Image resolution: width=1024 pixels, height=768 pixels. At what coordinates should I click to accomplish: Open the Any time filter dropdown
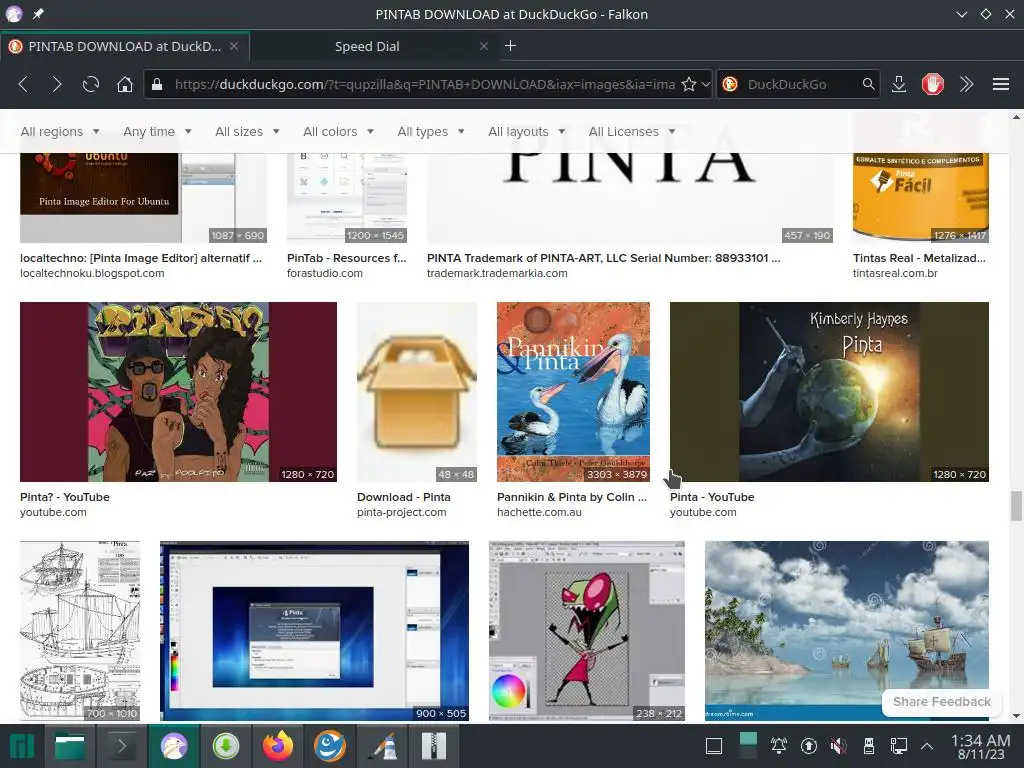point(157,131)
